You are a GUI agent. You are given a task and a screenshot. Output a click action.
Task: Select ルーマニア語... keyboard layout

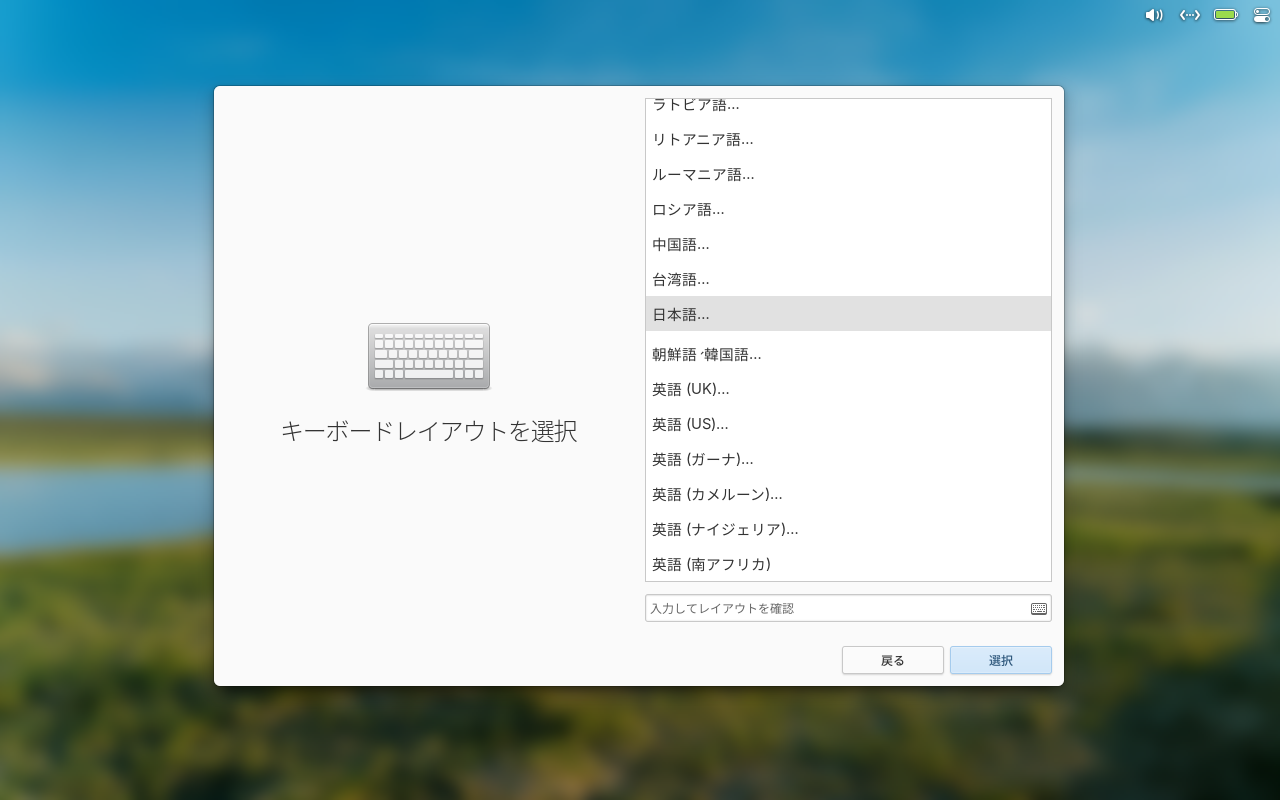[x=848, y=174]
